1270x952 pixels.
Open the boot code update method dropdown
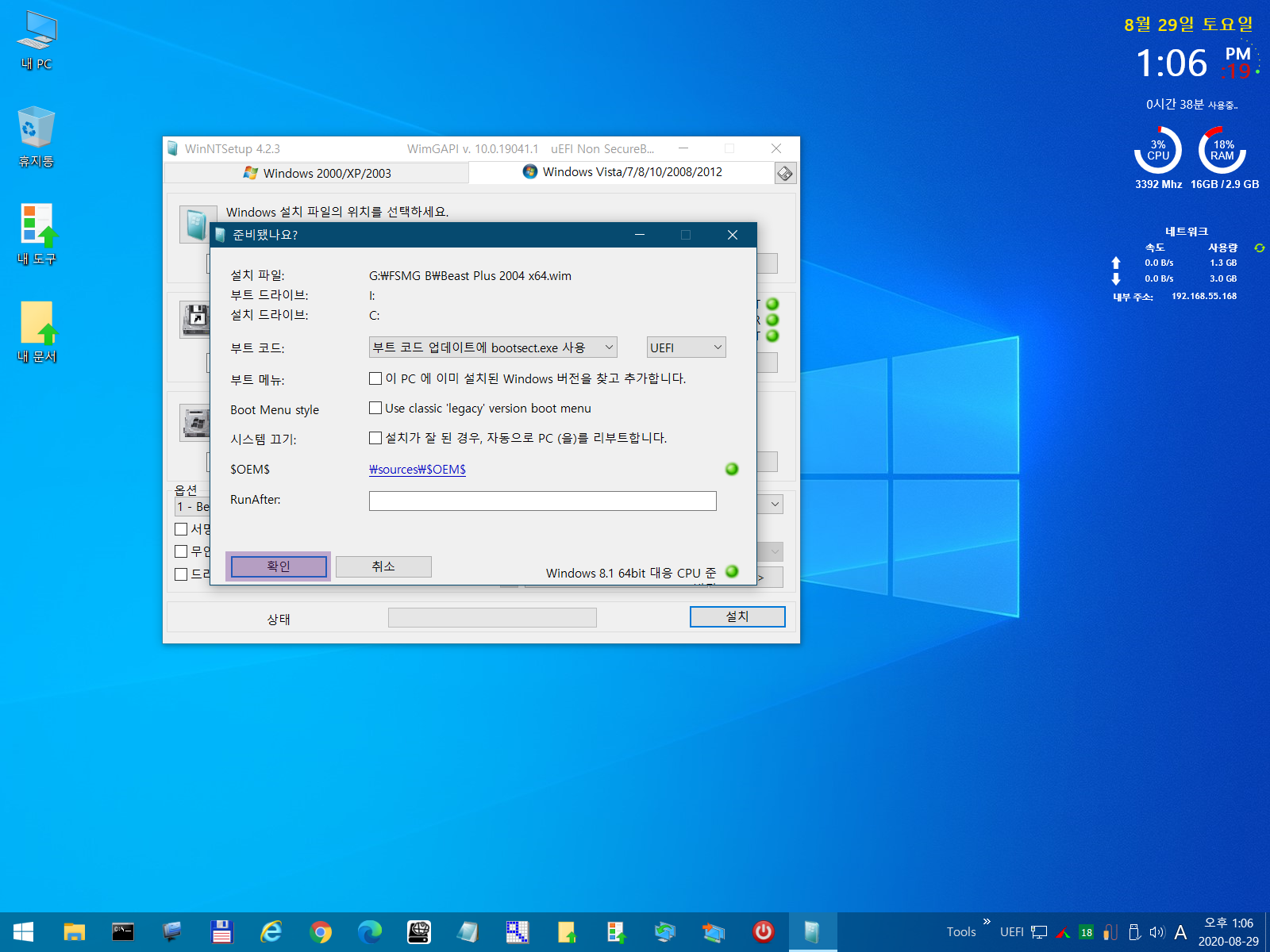[x=493, y=347]
